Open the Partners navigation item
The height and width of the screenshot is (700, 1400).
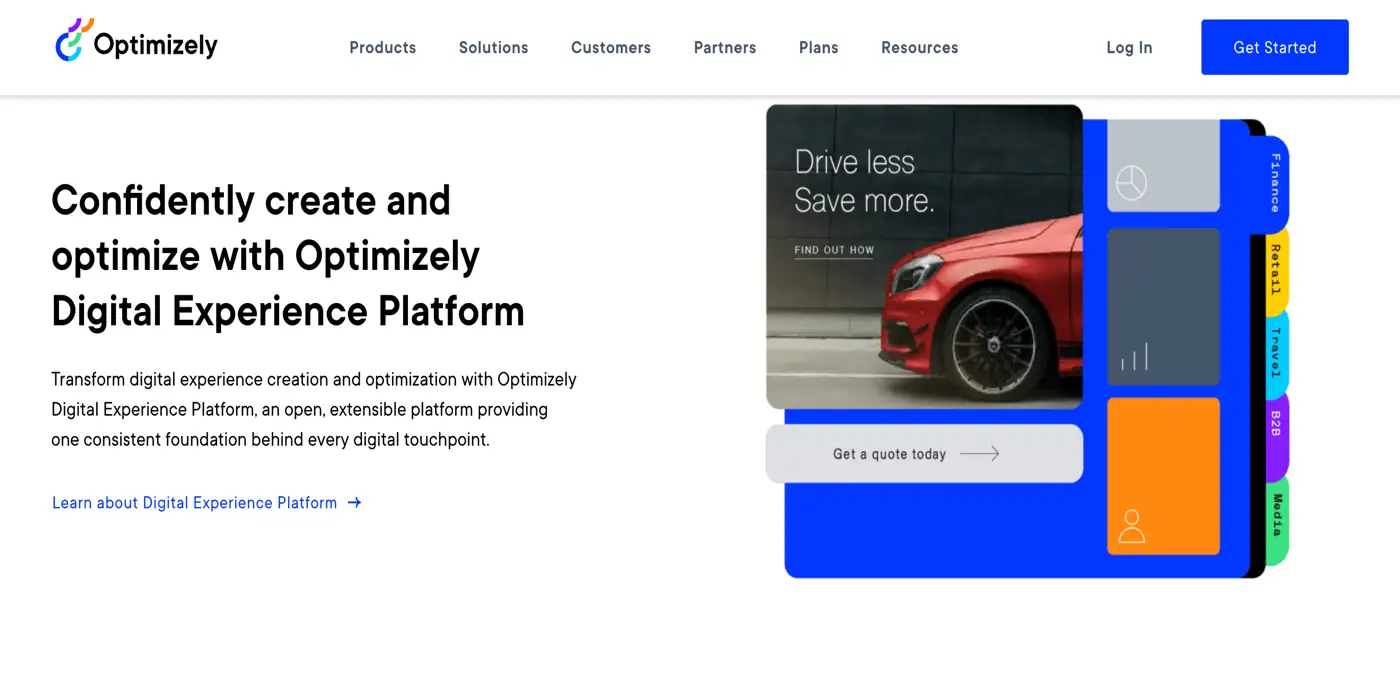[x=724, y=47]
